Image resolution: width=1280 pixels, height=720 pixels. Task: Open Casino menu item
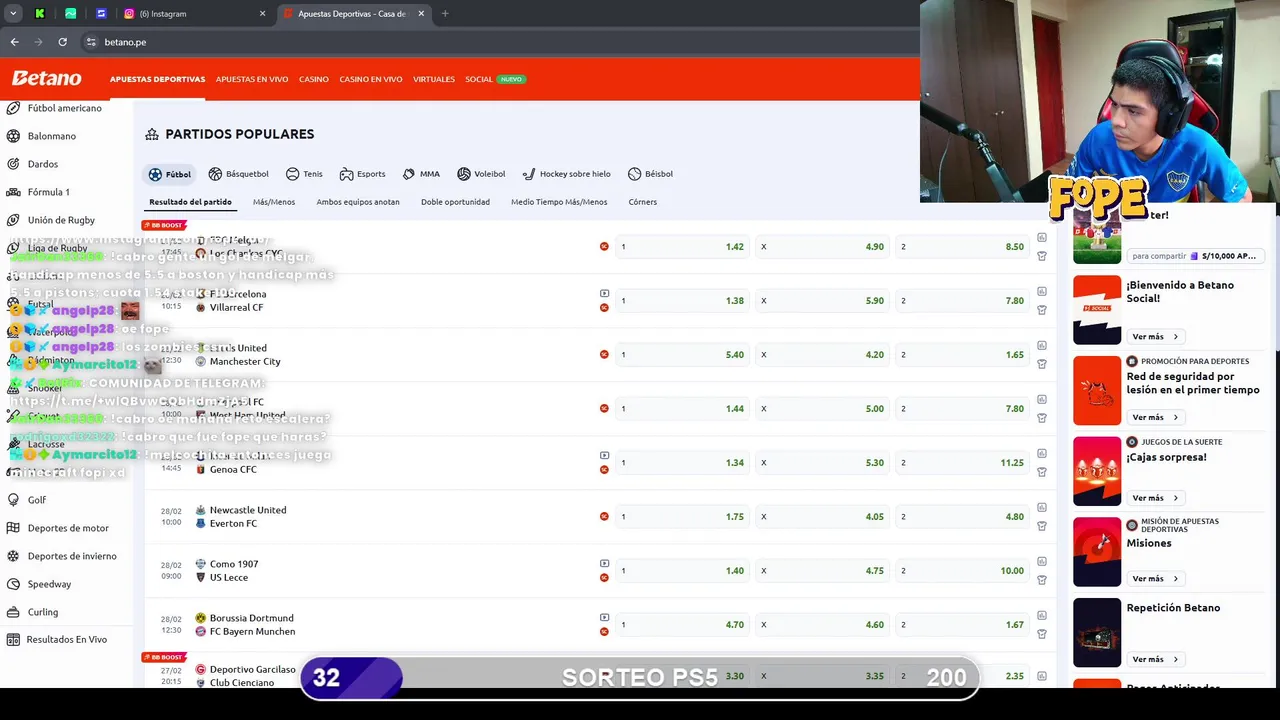(x=313, y=79)
